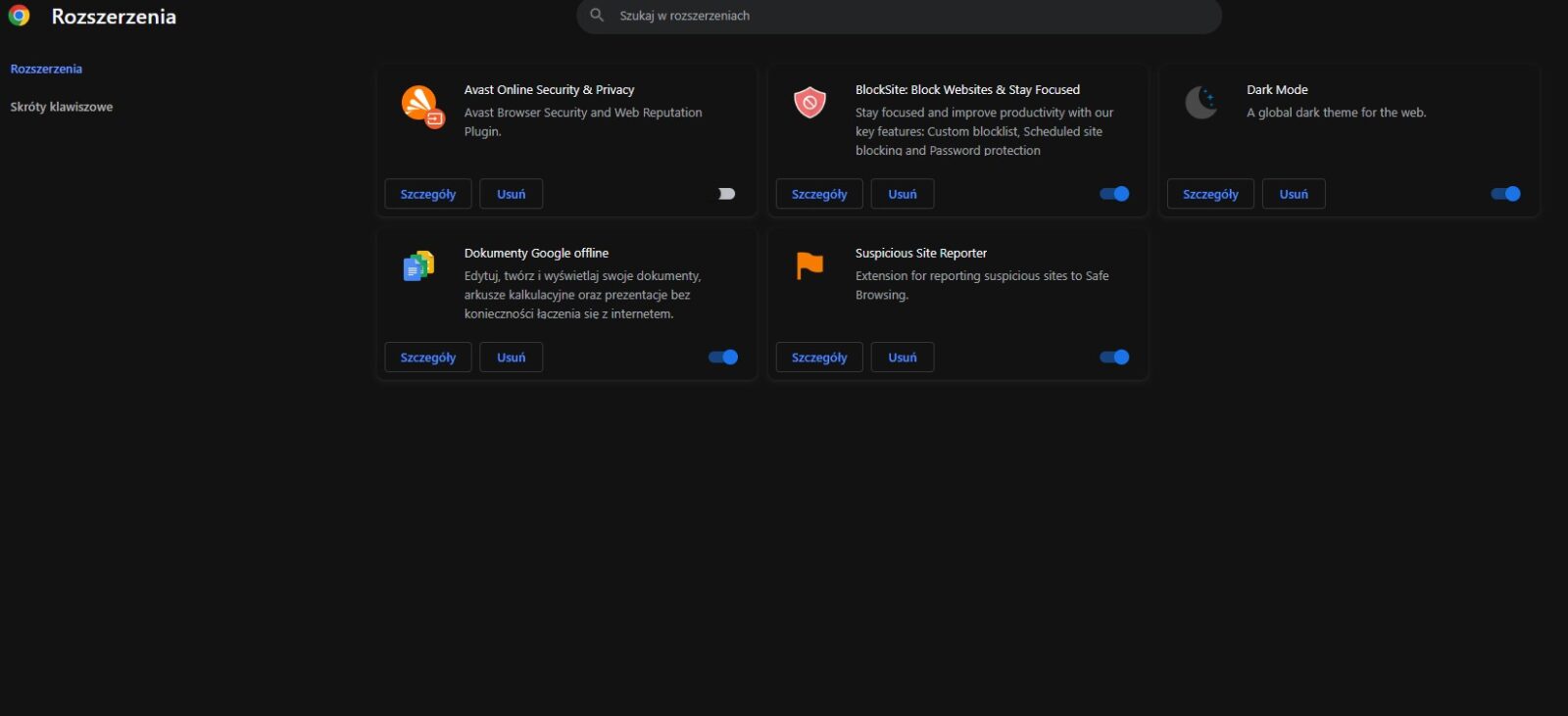Click the Suspicious Site Reporter flag icon
The image size is (1568, 716).
809,264
